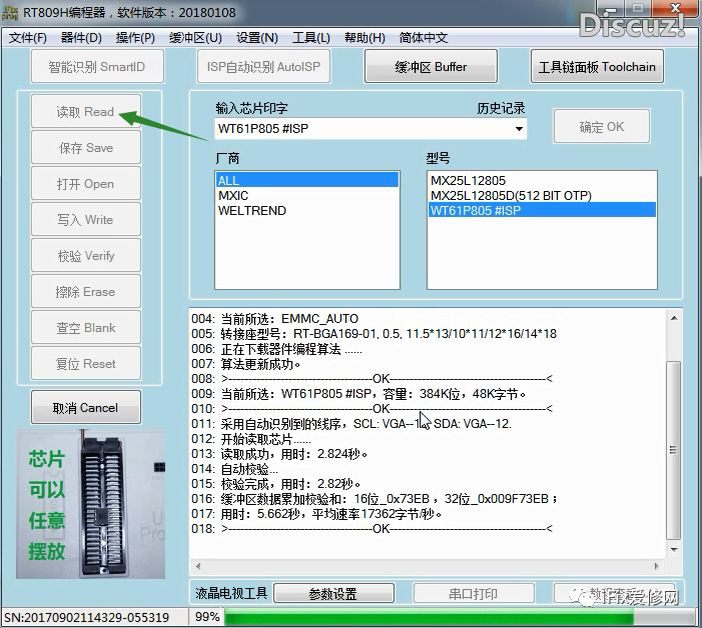
Task: Open the 缓冲区 Buffer panel
Action: (x=431, y=67)
